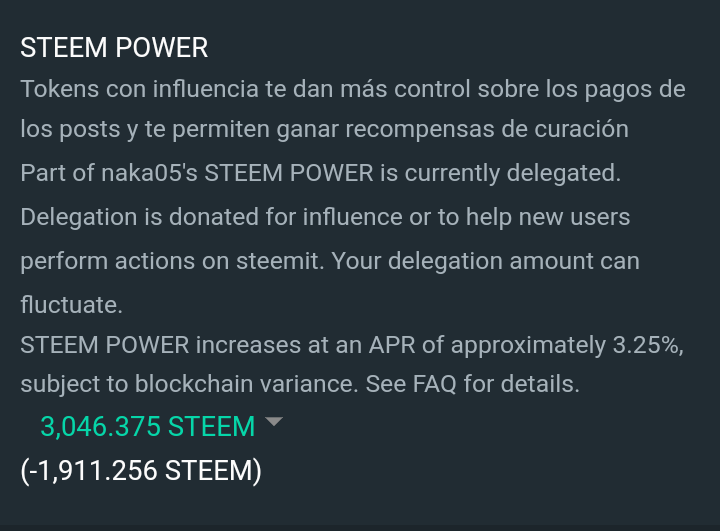Click the words 'STEEM POWER is currently delegated'
This screenshot has width=720, height=531.
pos(412,173)
